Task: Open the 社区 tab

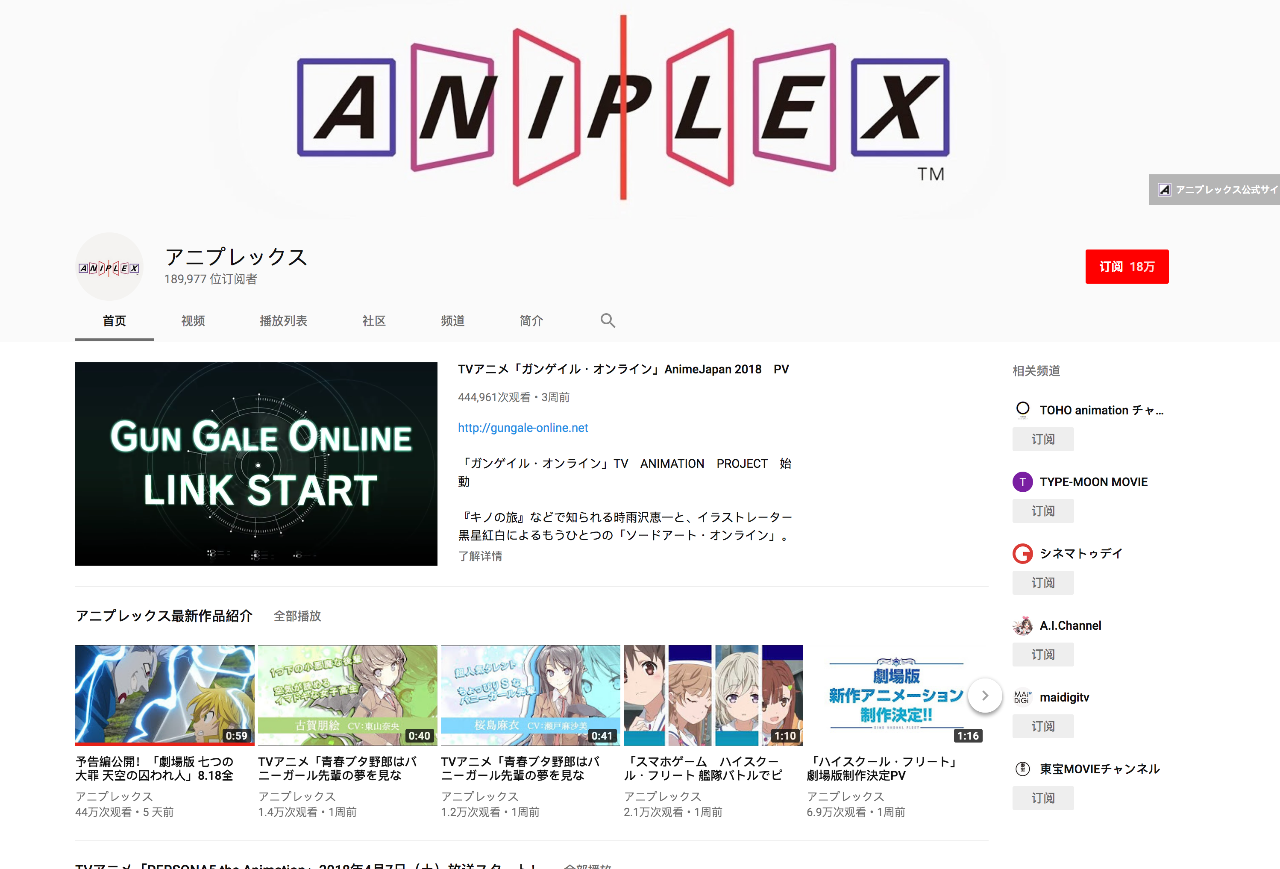Action: click(x=374, y=321)
